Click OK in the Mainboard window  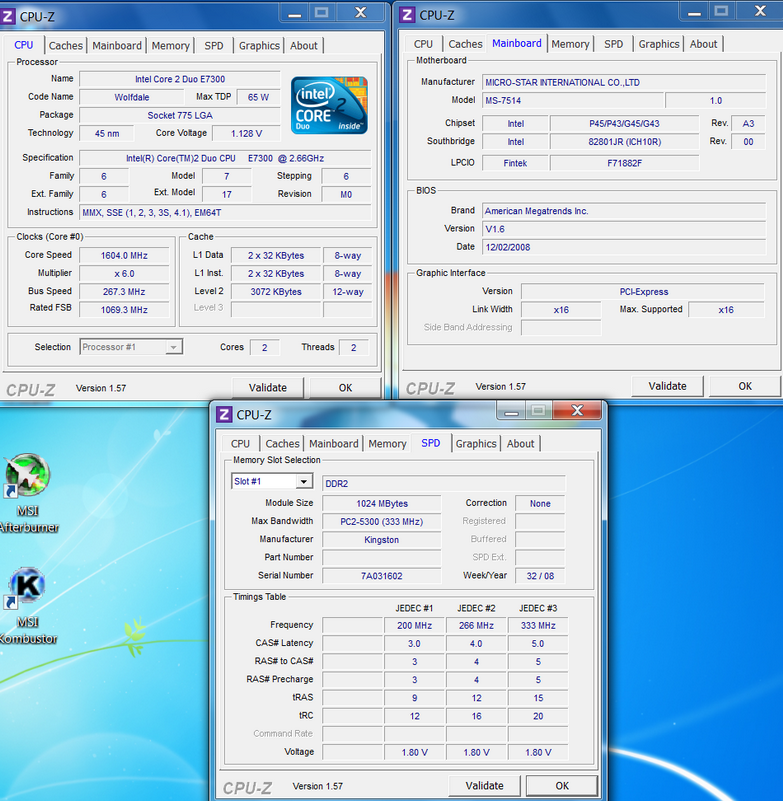[745, 386]
